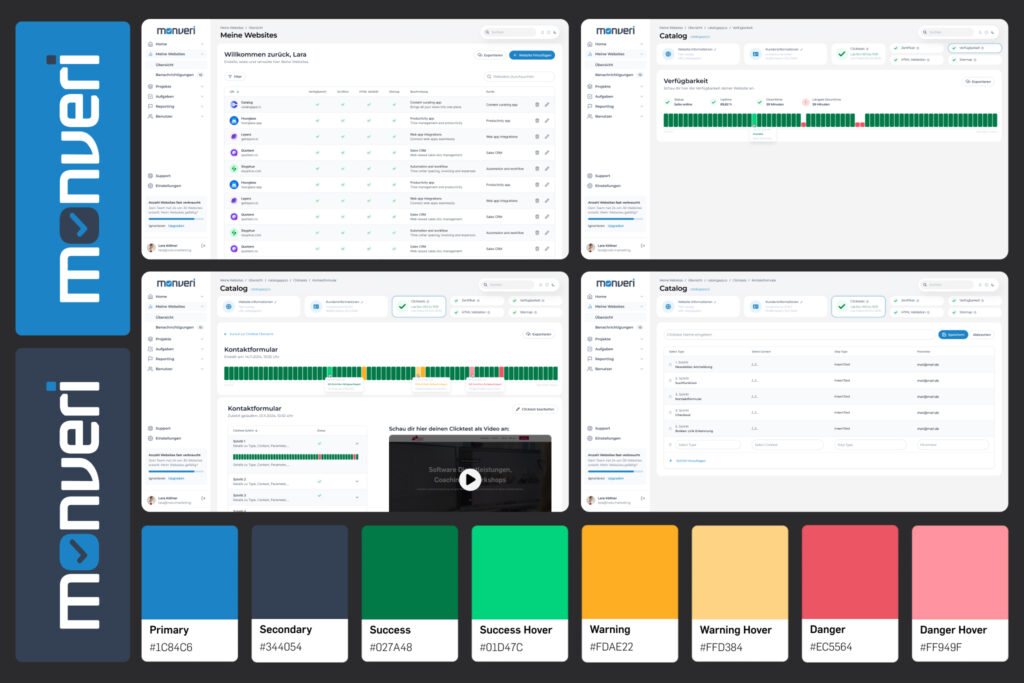
Task: Click Zurück zur Clicktest Übersicht link
Action: click(249, 334)
